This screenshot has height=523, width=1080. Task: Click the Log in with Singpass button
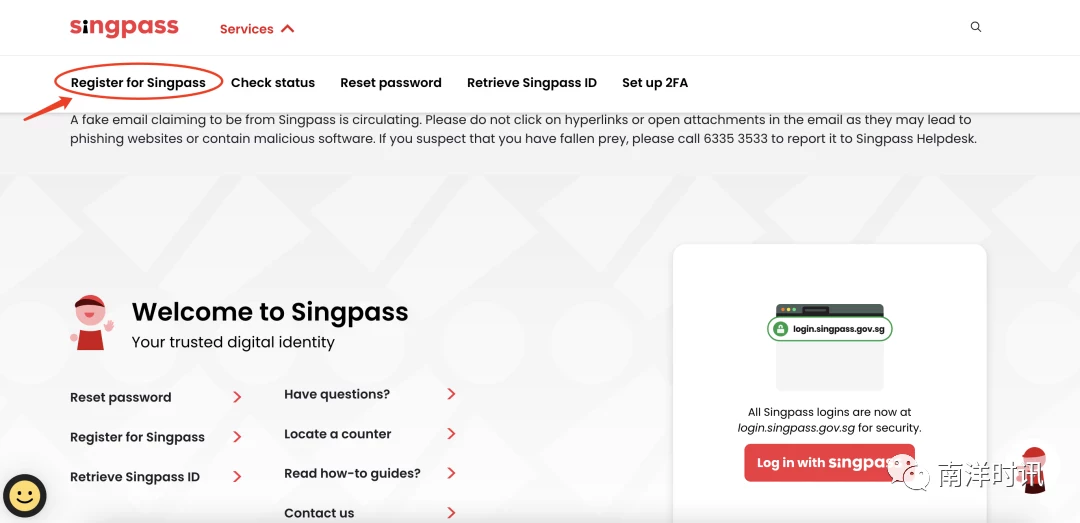click(829, 462)
